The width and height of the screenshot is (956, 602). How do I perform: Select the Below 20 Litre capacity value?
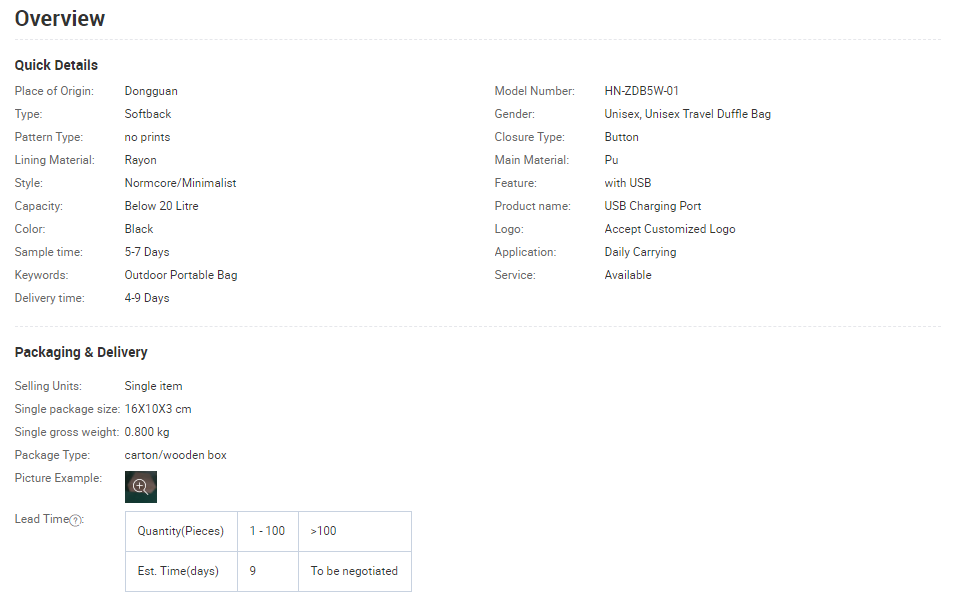[x=161, y=206]
